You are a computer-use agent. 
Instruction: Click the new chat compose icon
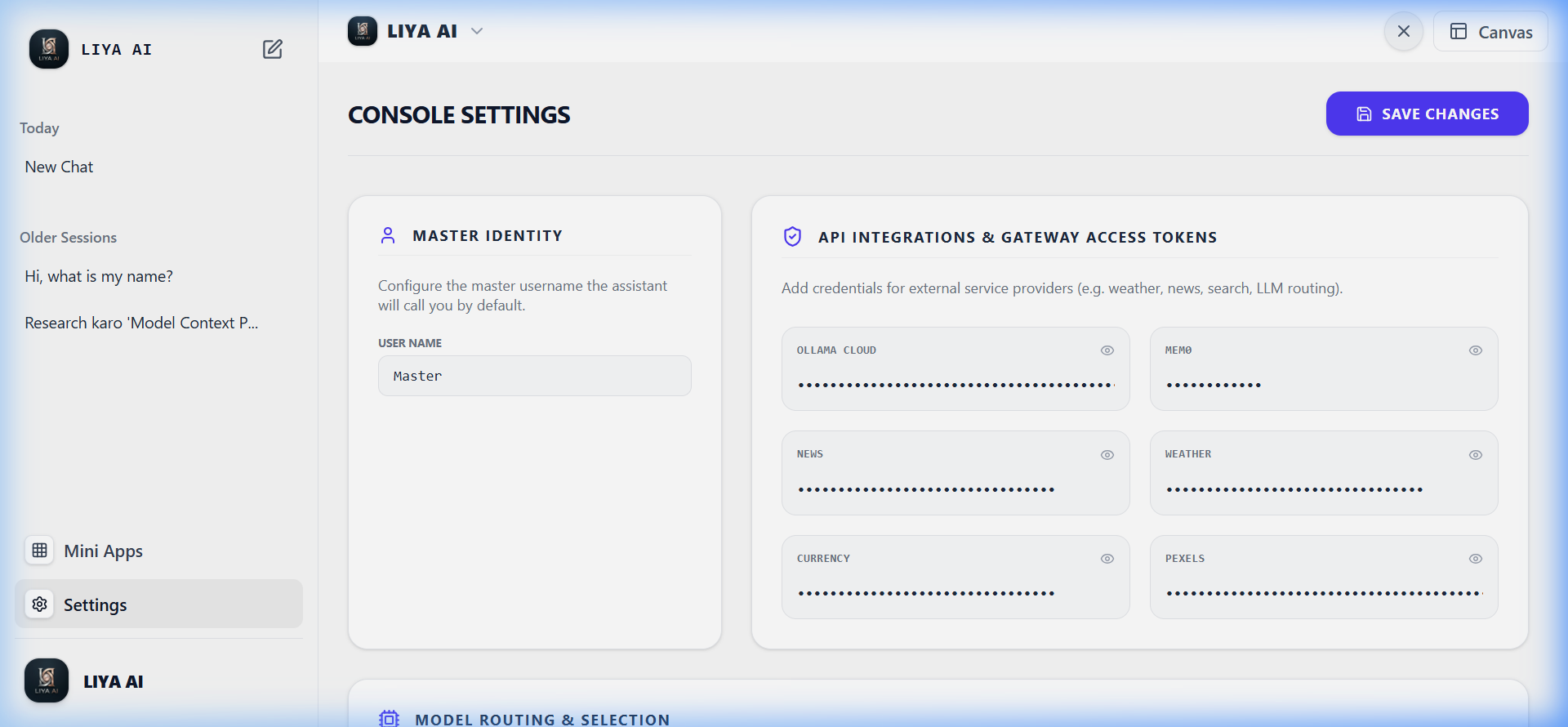(x=273, y=49)
